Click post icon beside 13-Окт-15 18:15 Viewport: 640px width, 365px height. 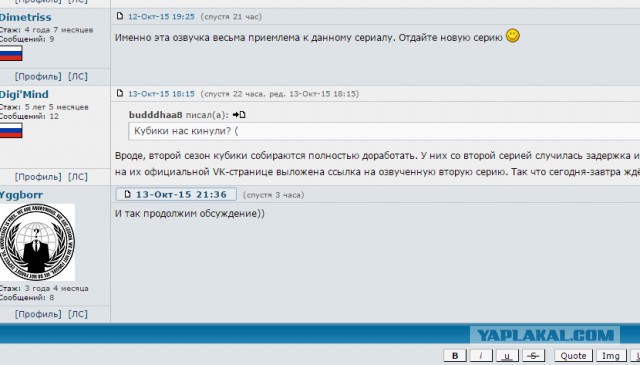pyautogui.click(x=120, y=93)
